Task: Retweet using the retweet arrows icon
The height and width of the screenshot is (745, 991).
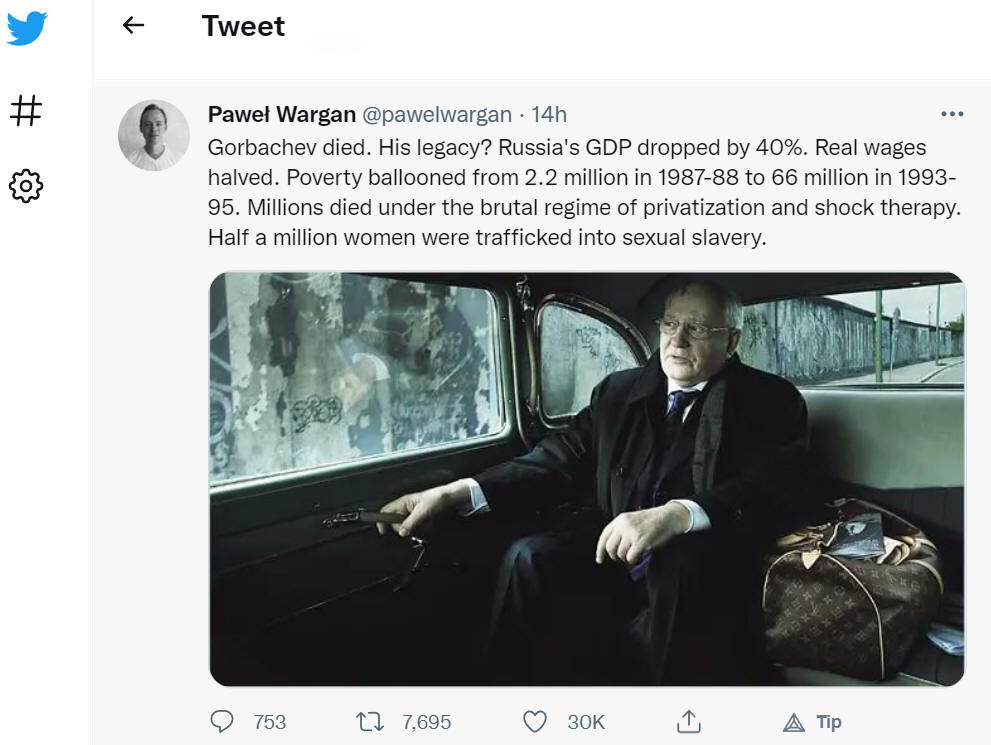Action: point(370,721)
